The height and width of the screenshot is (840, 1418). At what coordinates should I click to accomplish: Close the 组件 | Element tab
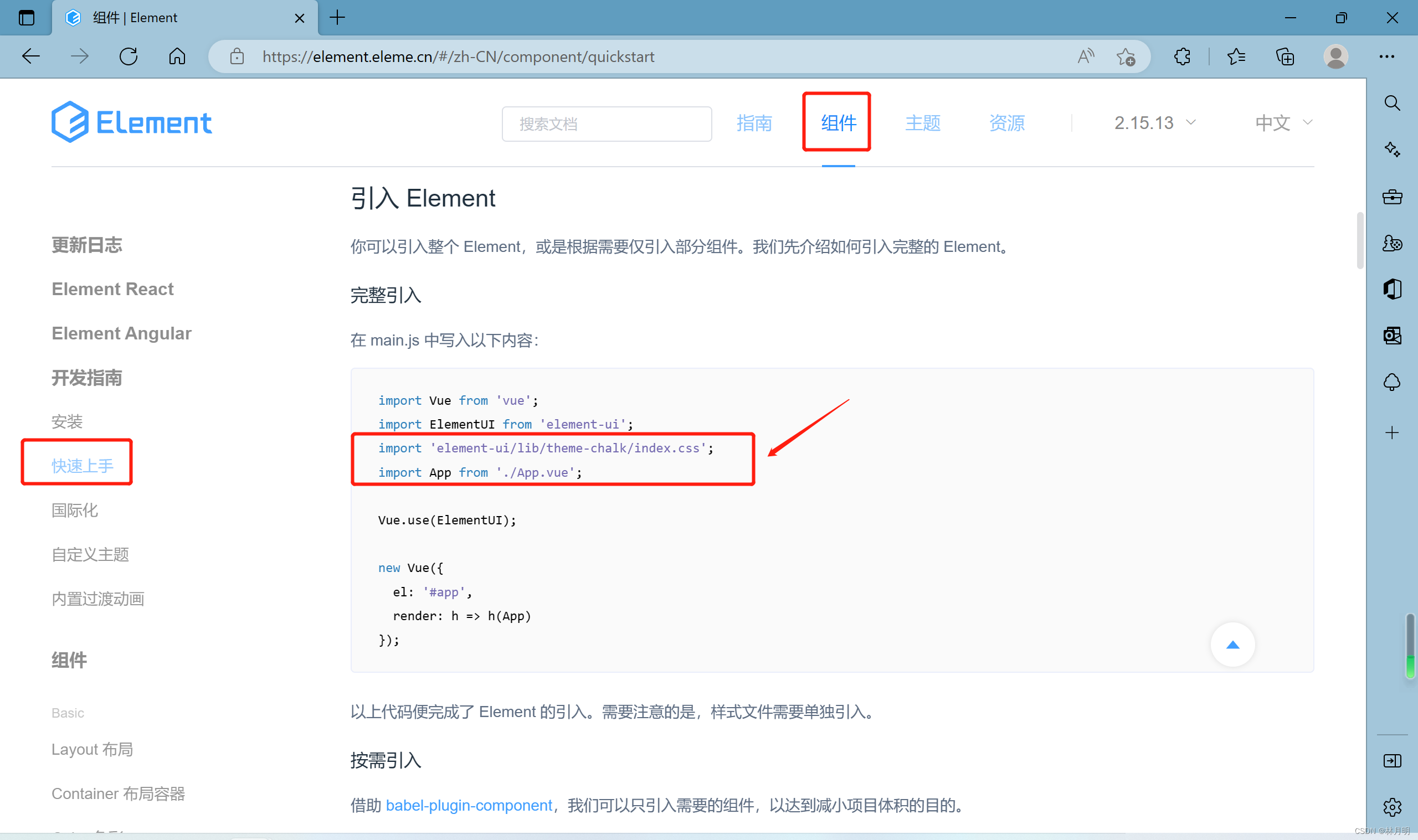point(300,18)
